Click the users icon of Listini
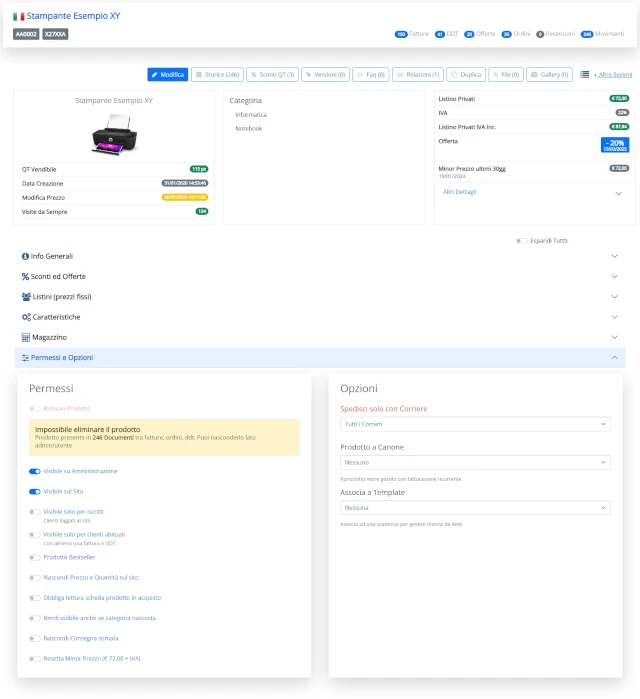This screenshot has height=699, width=640. pyautogui.click(x=26, y=296)
